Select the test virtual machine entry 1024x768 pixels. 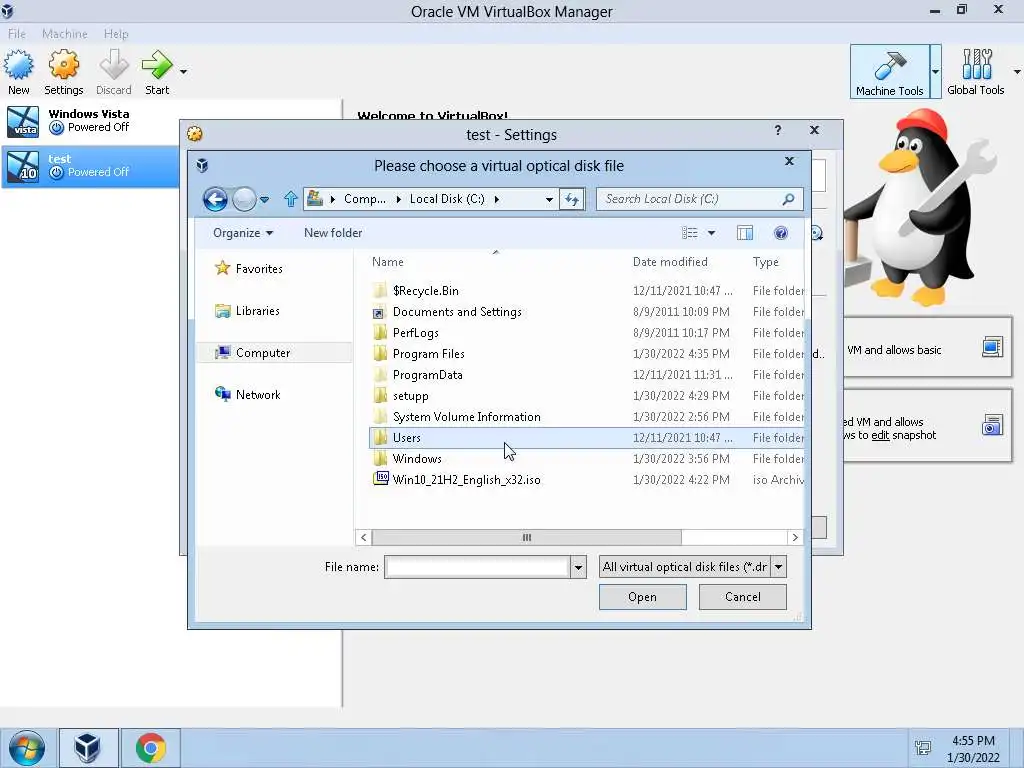[90, 166]
